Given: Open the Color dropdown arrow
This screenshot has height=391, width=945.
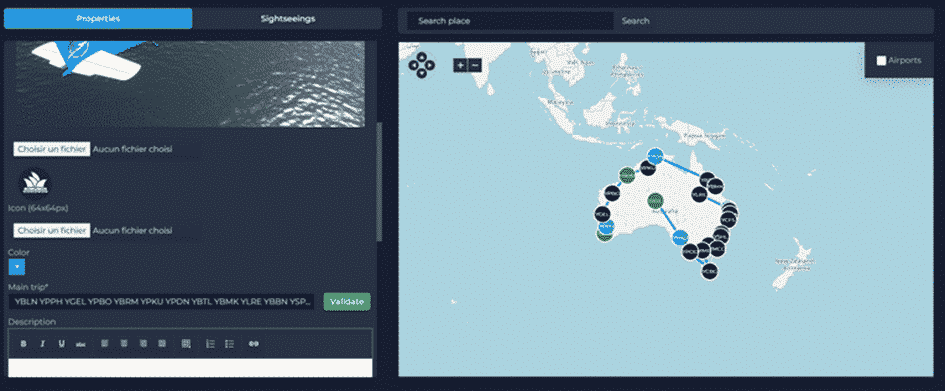Looking at the screenshot, I should [17, 266].
